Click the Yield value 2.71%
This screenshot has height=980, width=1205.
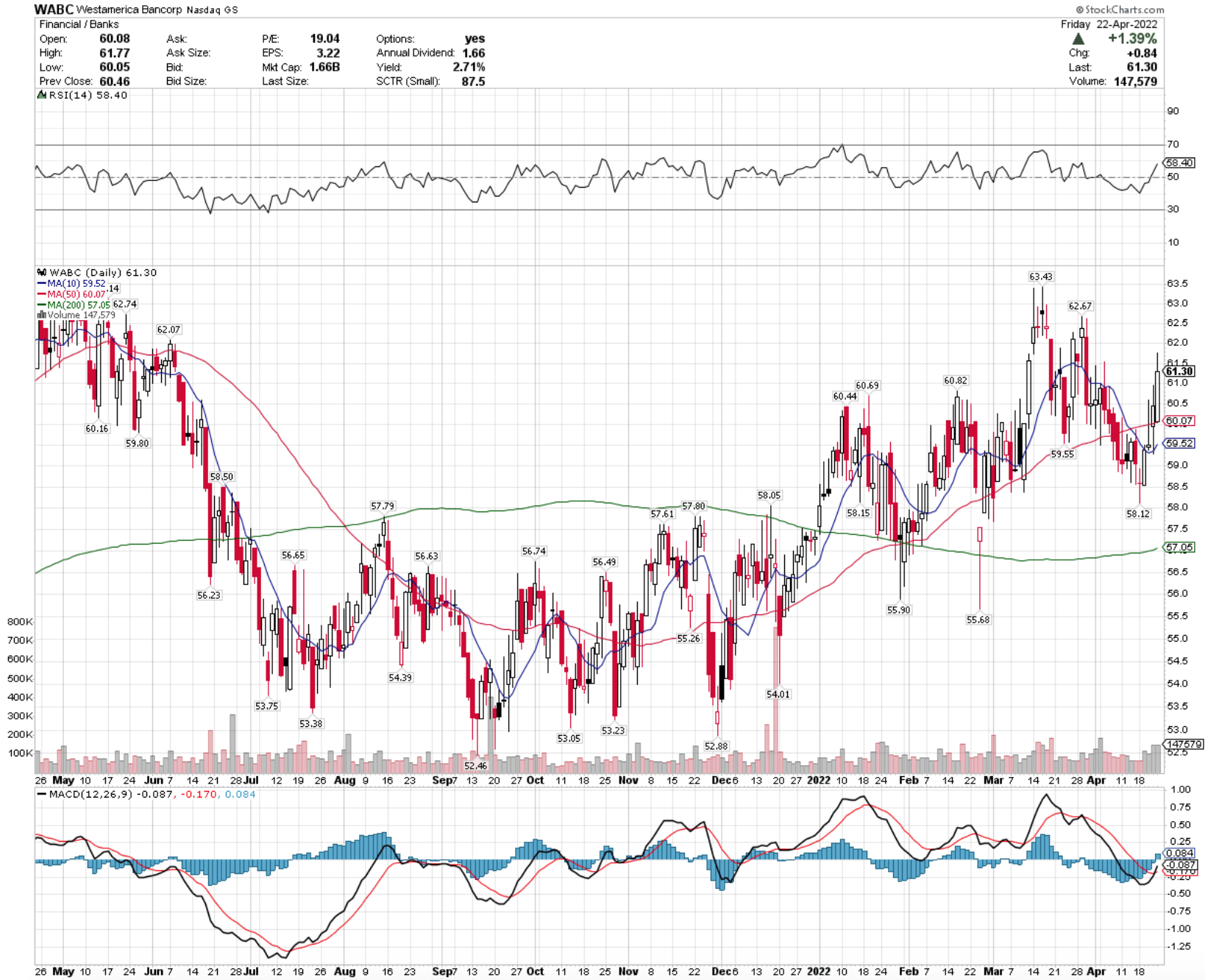(x=469, y=67)
